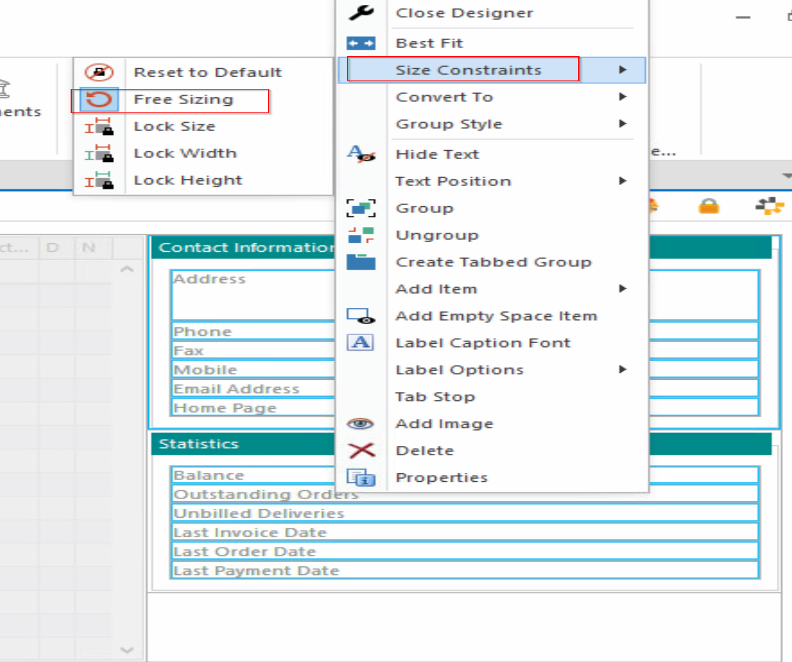Click the Lock Width icon
This screenshot has height=662, width=792.
(99, 154)
